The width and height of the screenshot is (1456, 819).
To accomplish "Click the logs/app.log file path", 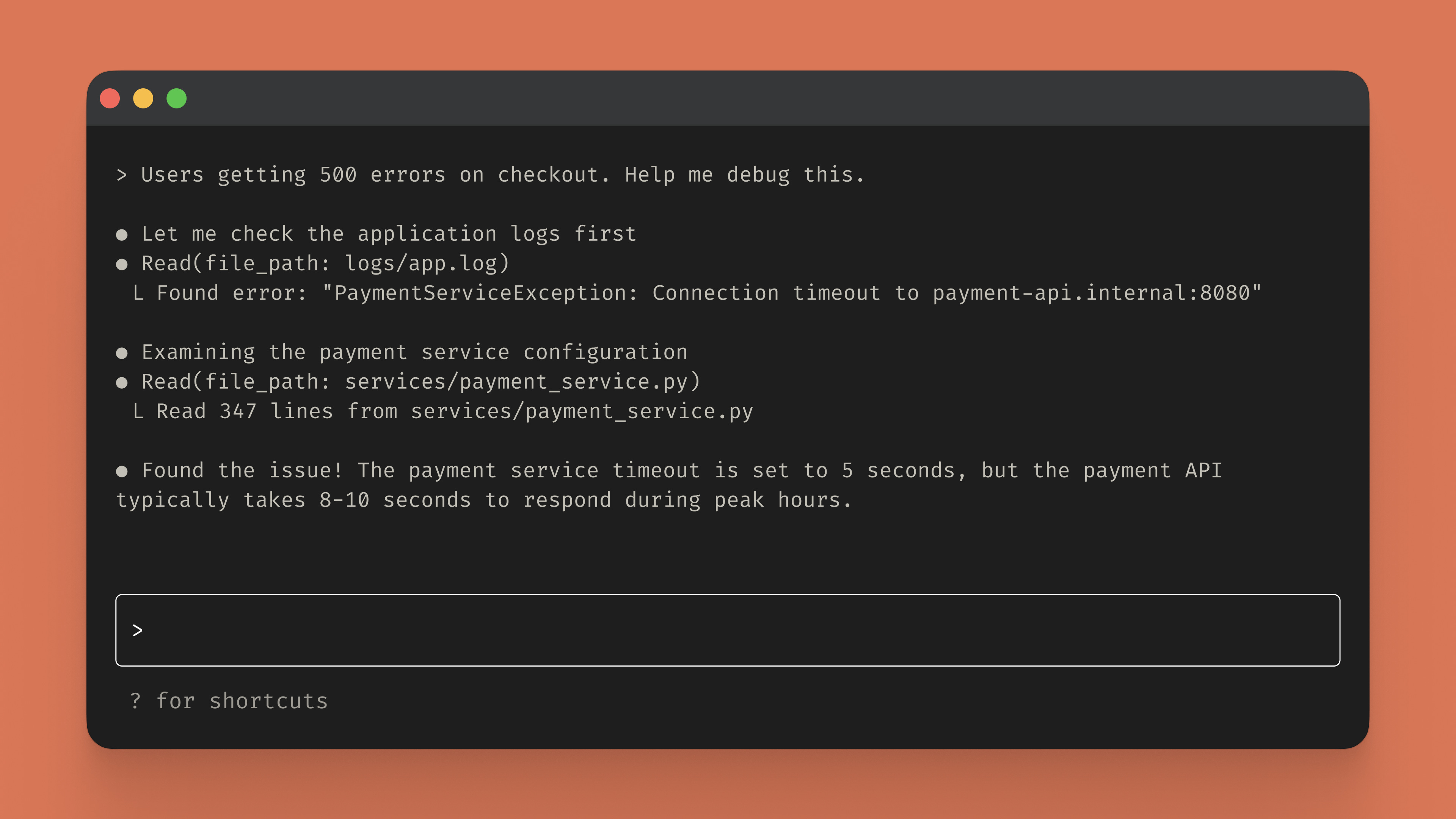I will (421, 264).
